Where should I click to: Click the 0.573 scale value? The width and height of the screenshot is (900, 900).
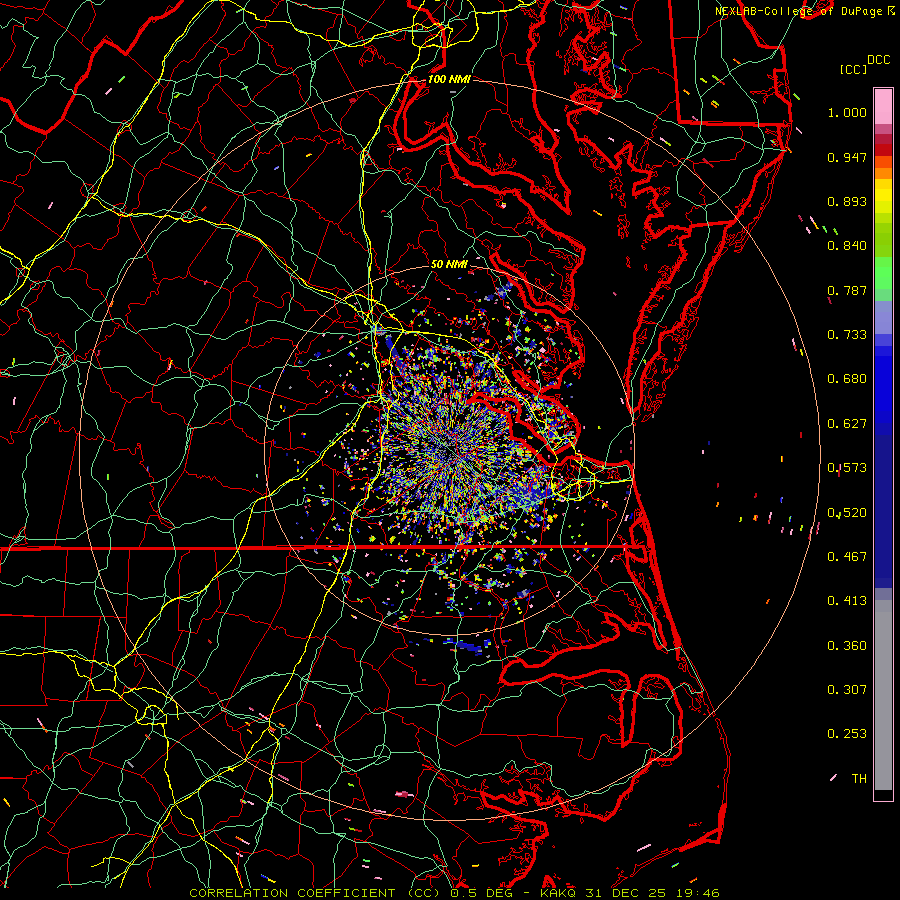(847, 468)
